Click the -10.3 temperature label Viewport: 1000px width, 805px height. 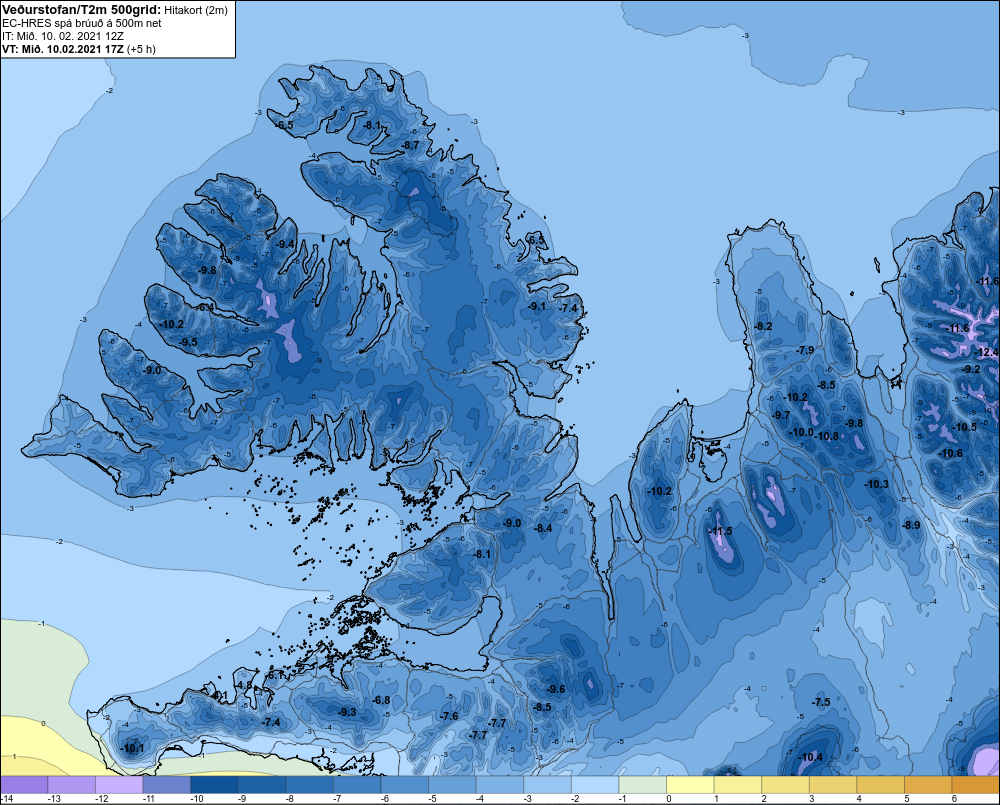click(x=876, y=484)
